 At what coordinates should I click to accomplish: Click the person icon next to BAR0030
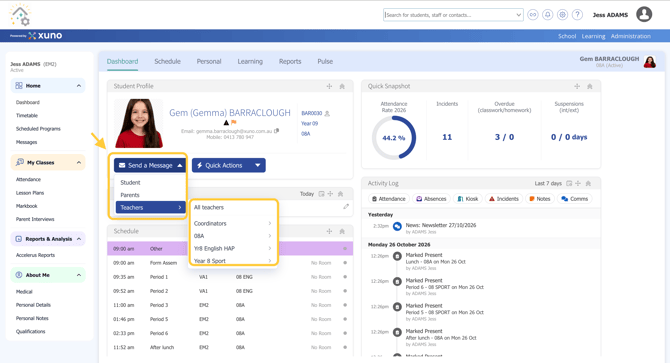click(327, 114)
